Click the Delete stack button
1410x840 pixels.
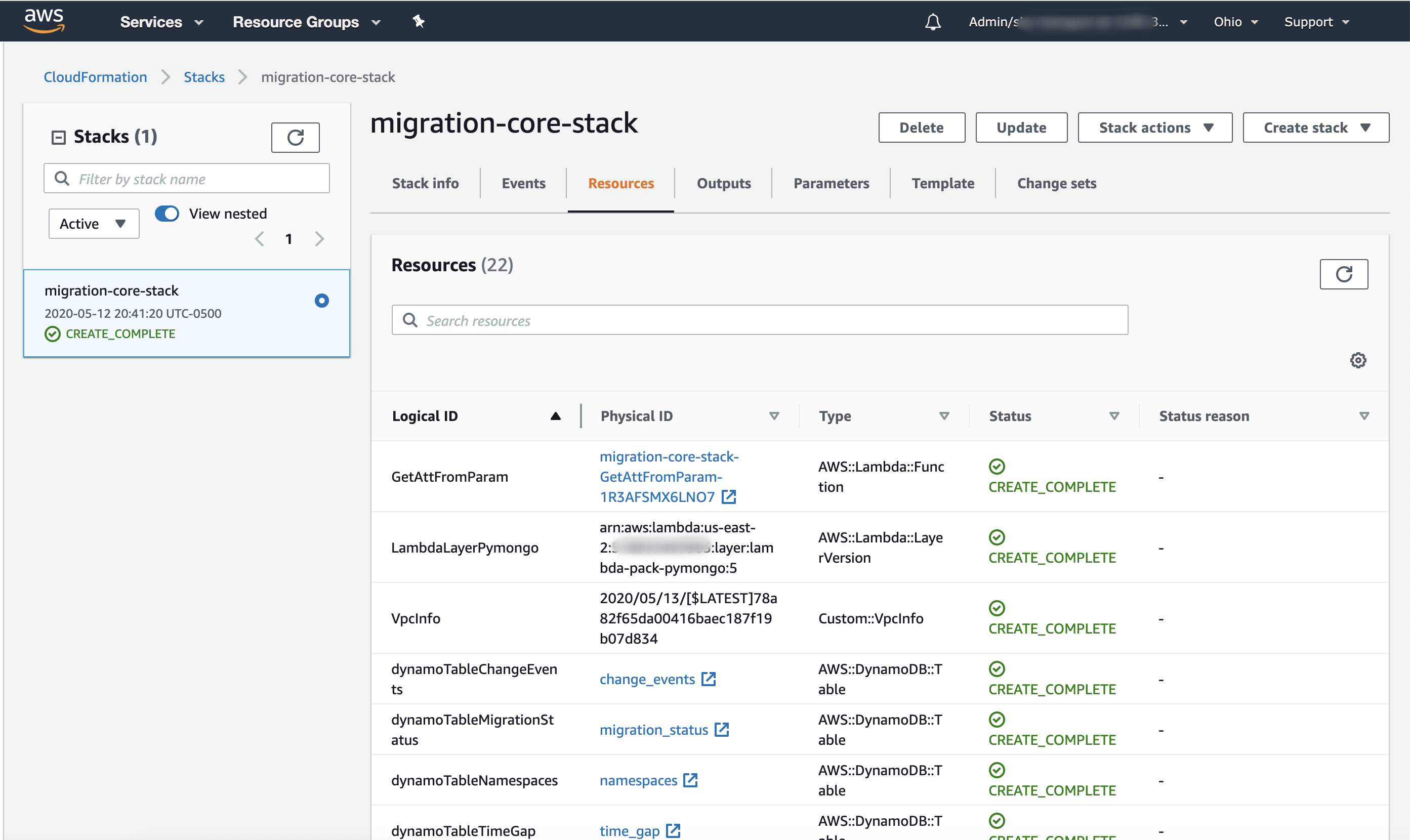tap(922, 128)
